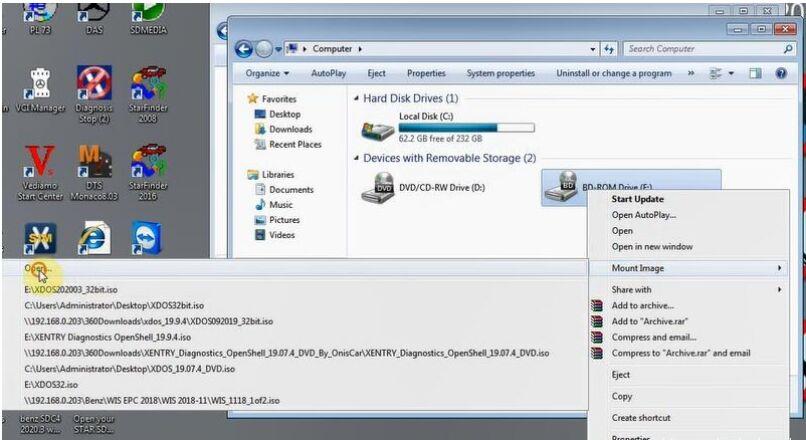The image size is (806, 440).
Task: Click the Local Disk (C:) capacity bar
Action: (466, 127)
